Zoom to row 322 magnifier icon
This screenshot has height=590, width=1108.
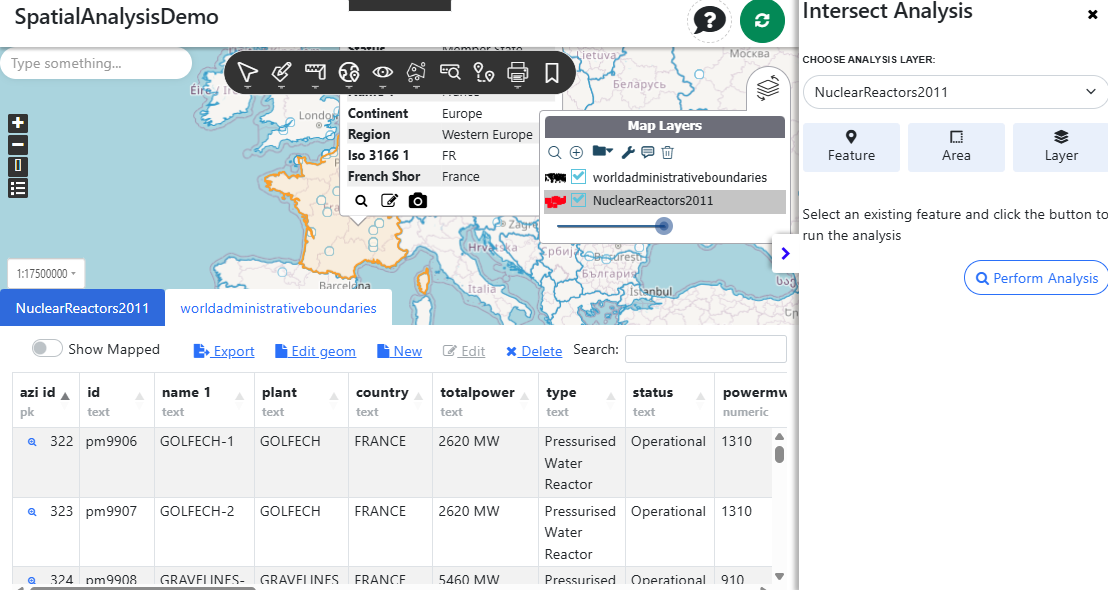pos(32,442)
